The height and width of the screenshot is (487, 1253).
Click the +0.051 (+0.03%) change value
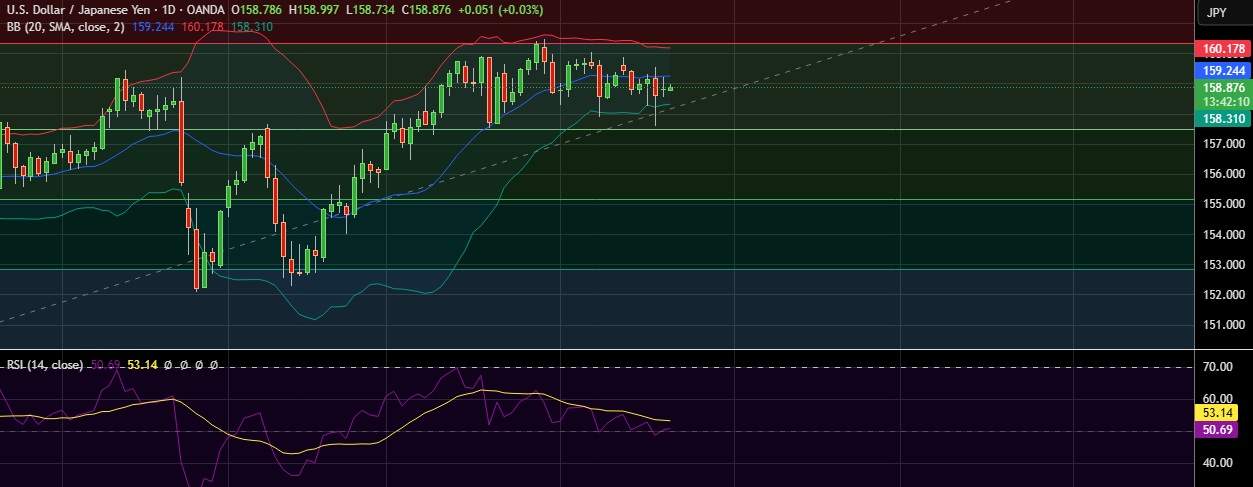coord(503,9)
